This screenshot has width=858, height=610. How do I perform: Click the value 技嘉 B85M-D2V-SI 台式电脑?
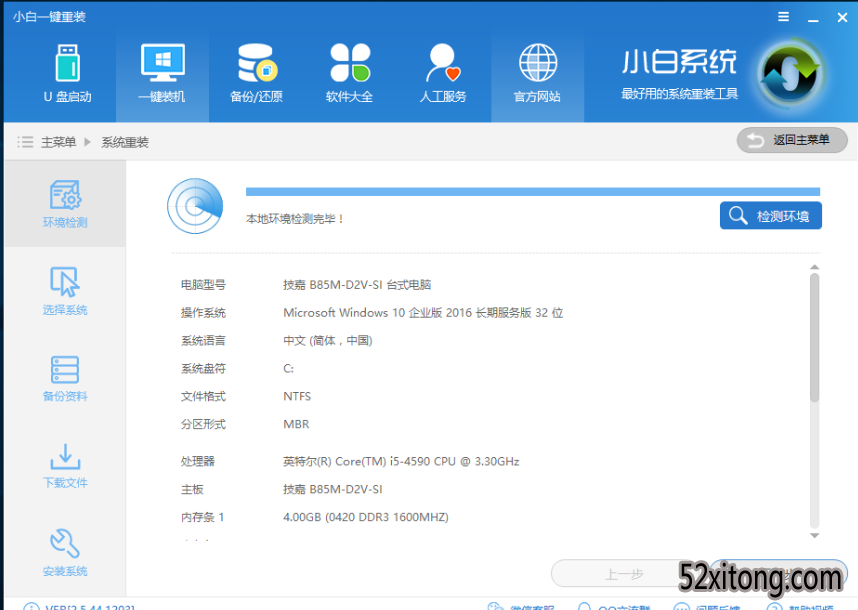[357, 284]
